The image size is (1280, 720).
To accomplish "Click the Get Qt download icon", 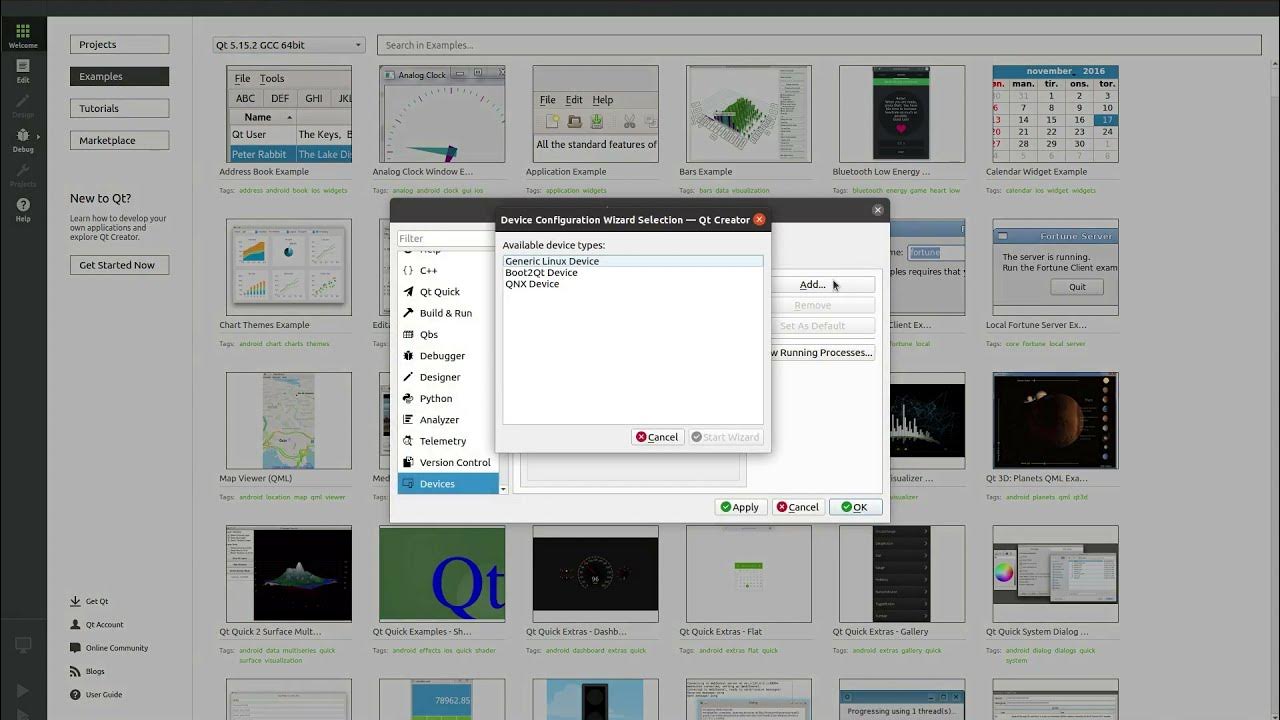I will pos(75,602).
